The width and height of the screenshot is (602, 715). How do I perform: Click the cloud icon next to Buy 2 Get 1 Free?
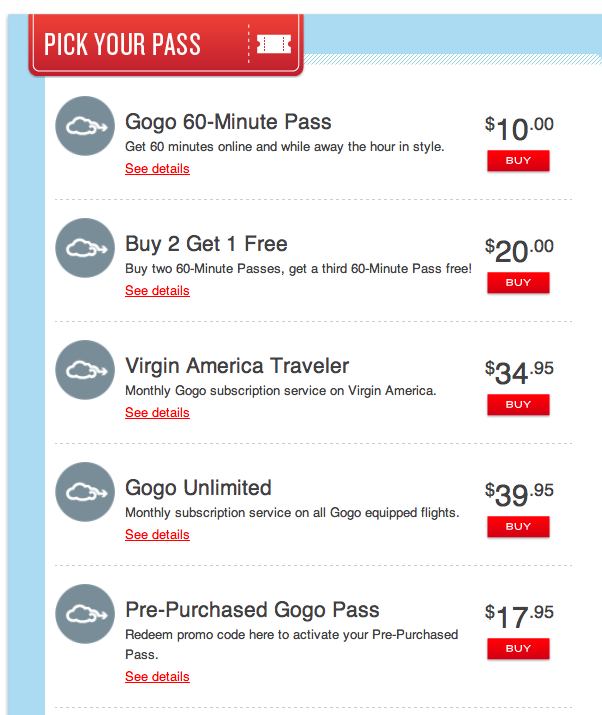pos(85,248)
